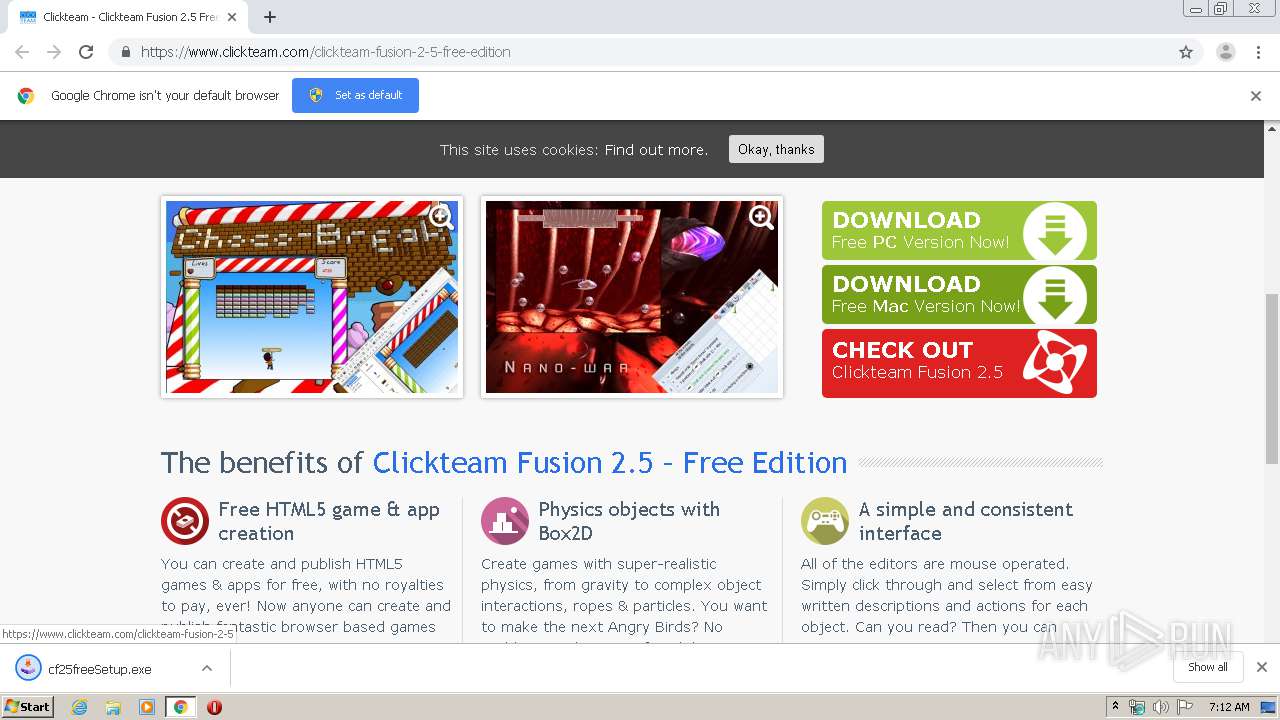1280x720 pixels.
Task: Launch the media player from the taskbar
Action: pos(147,707)
